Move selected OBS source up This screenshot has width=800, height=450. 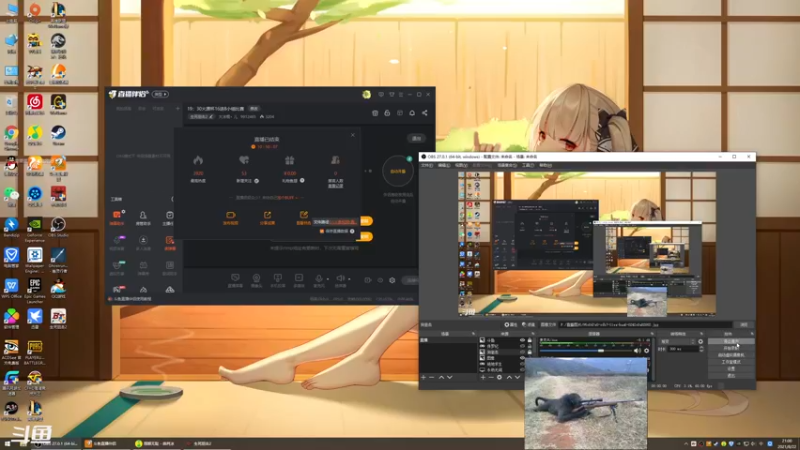(509, 378)
